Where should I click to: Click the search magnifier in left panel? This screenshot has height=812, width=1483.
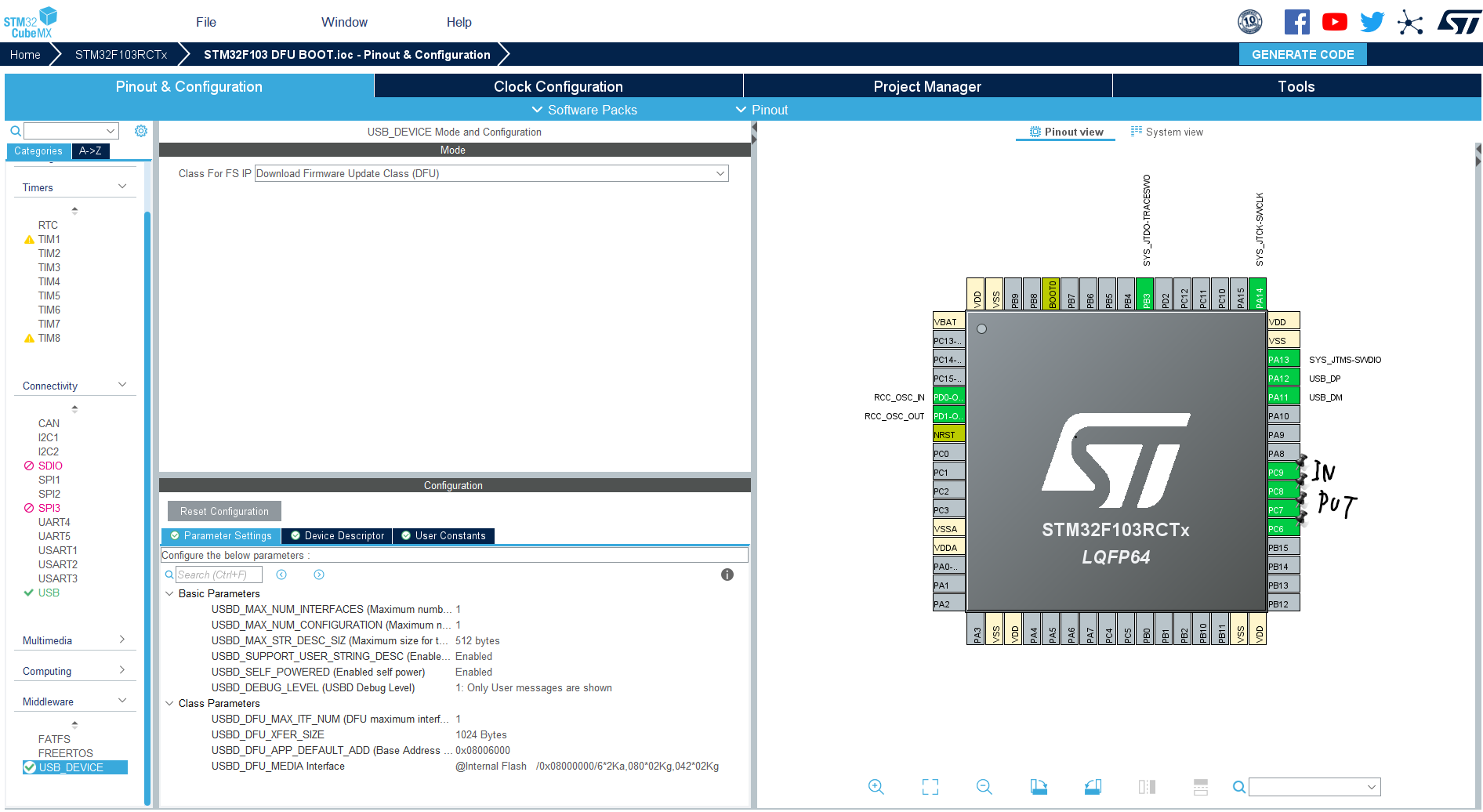coord(15,131)
